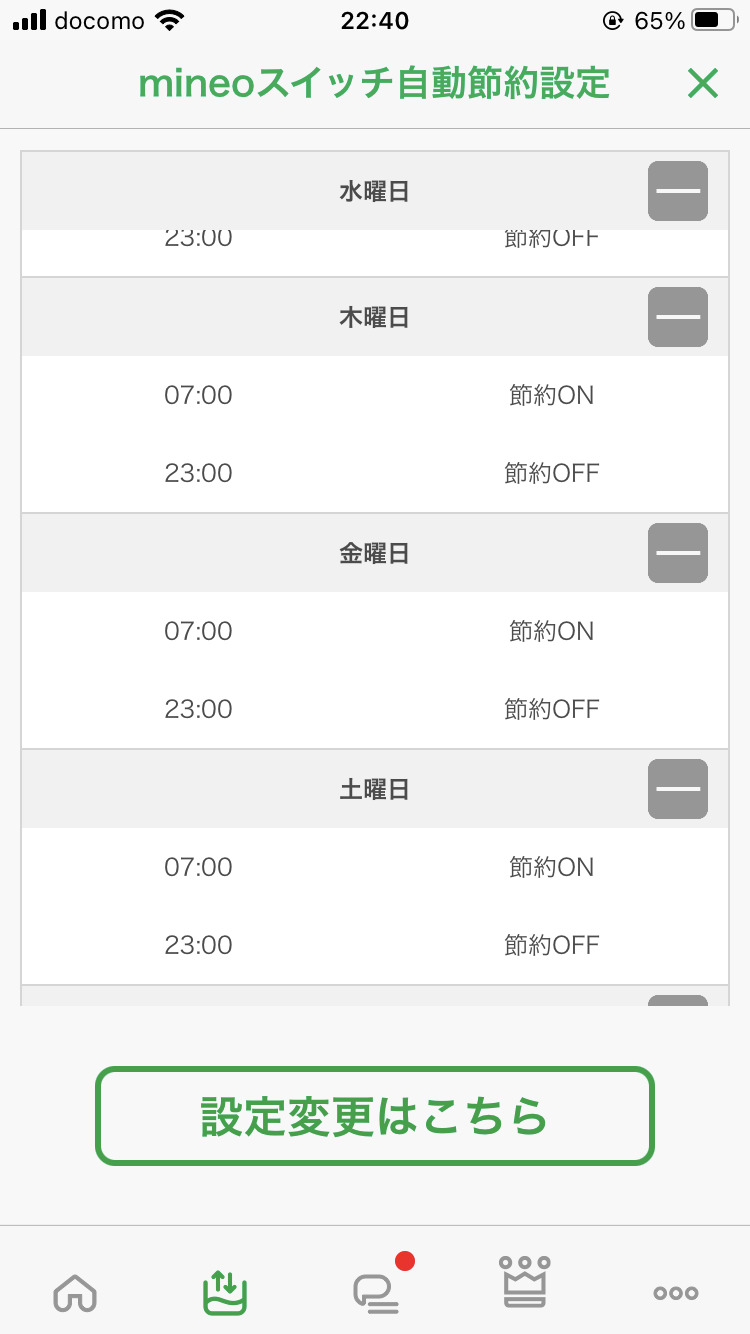Open the three-dot more menu icon
This screenshot has width=750, height=1334.
coord(676,1292)
